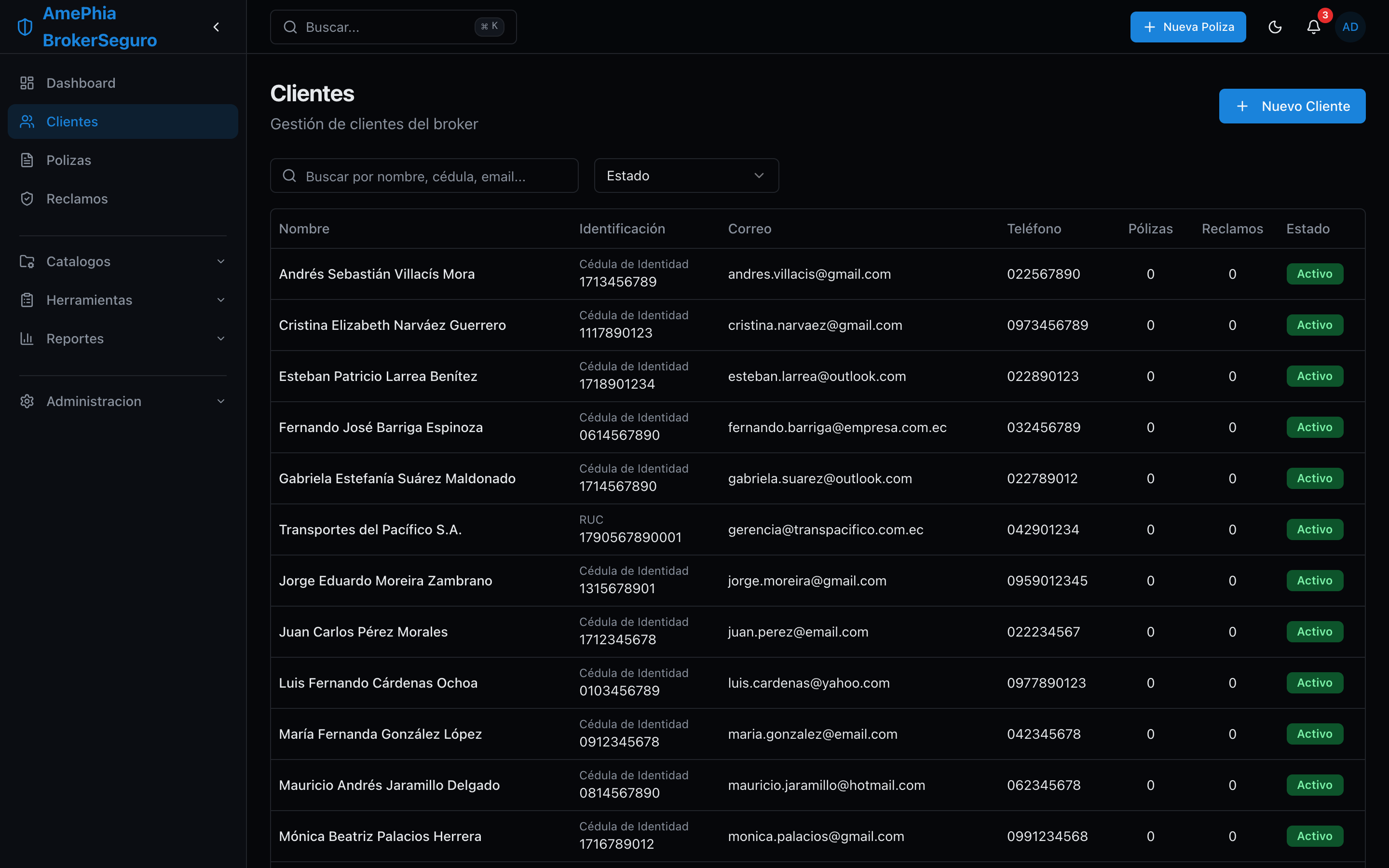Click Activo badge for Mónica Palacios
The width and height of the screenshot is (1389, 868).
1314,836
